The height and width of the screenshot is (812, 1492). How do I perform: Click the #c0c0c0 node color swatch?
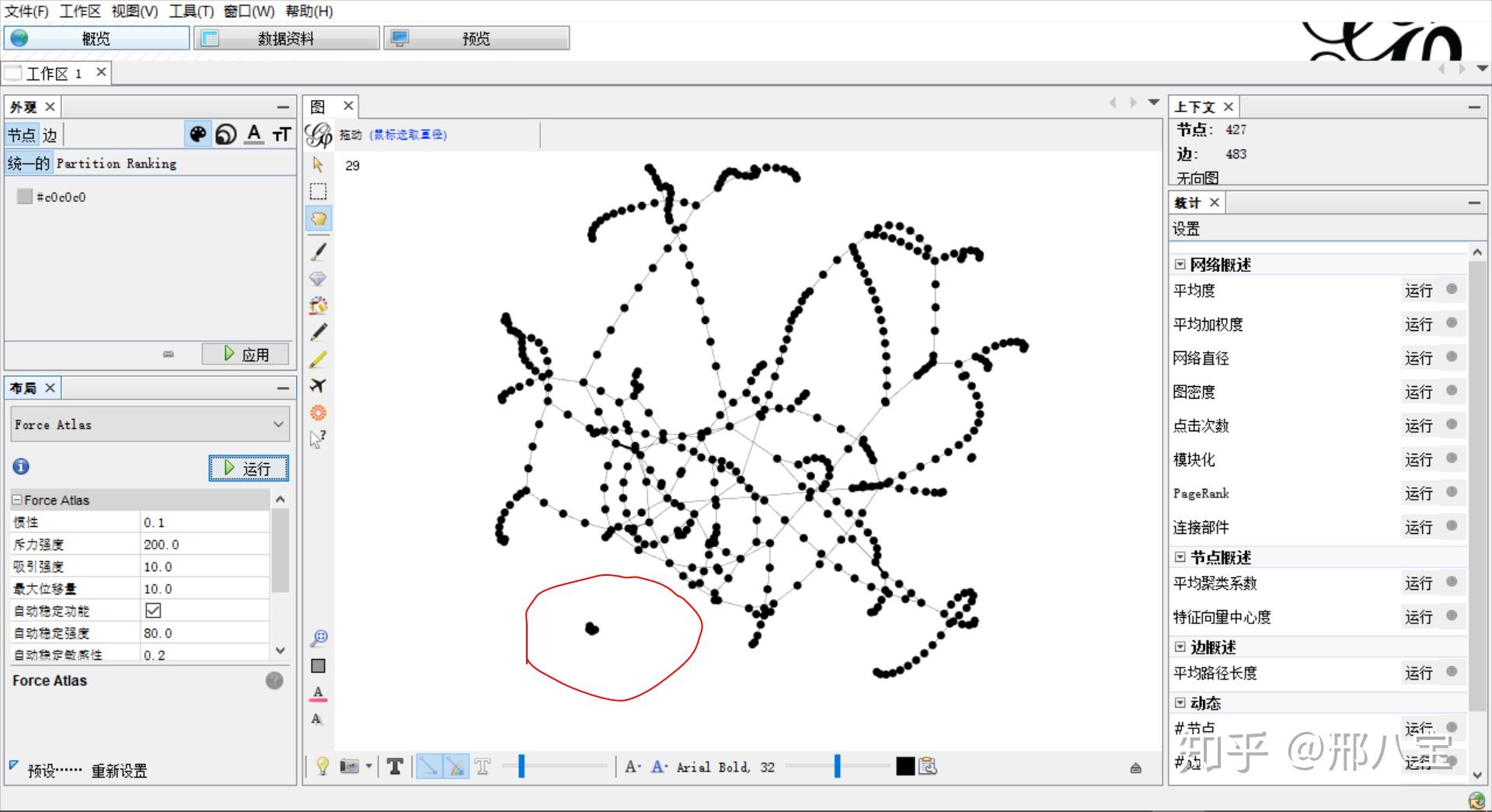[25, 197]
